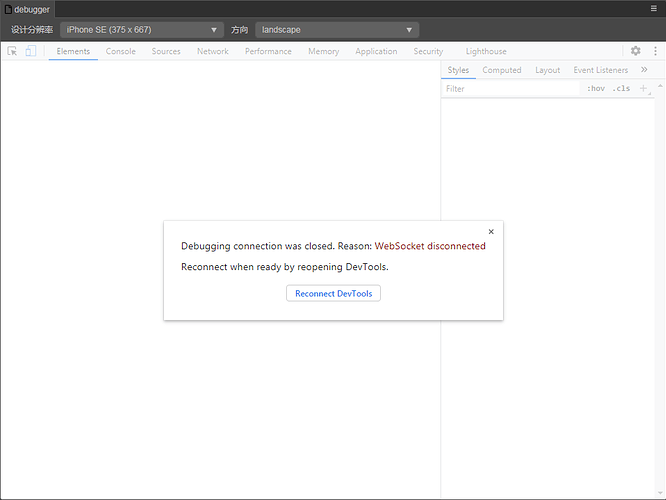The width and height of the screenshot is (666, 500).
Task: Toggle the .cls element classes button
Action: [621, 88]
